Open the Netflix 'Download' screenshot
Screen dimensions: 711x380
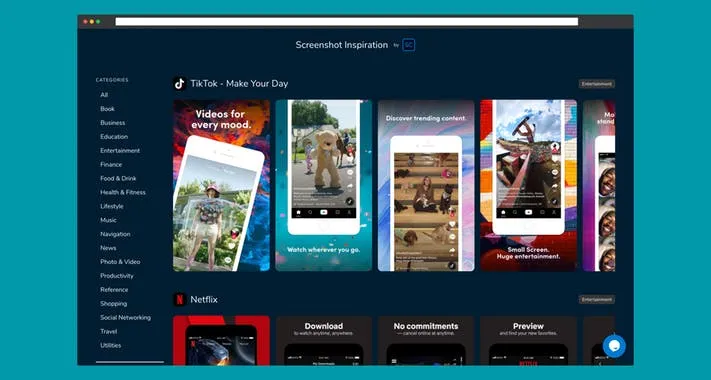tap(324, 341)
